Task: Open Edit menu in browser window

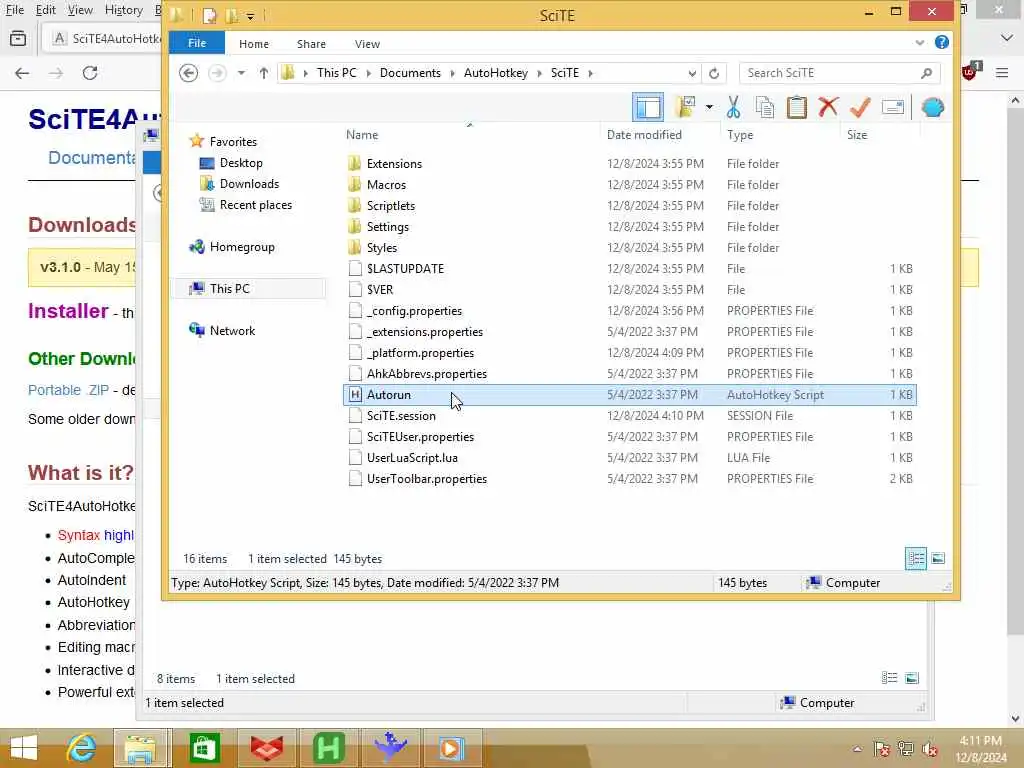Action: point(45,10)
